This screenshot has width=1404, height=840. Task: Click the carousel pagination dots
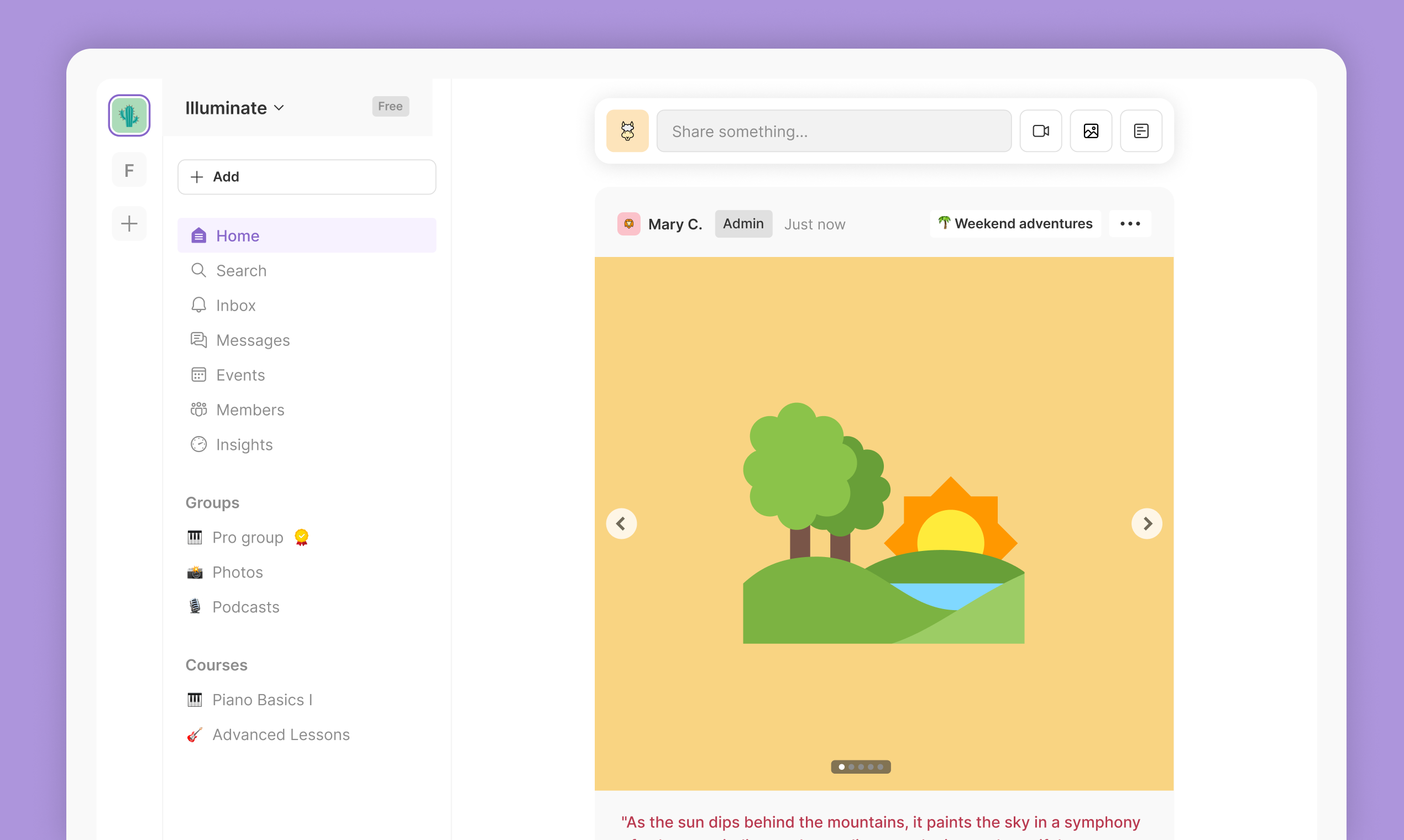861,767
